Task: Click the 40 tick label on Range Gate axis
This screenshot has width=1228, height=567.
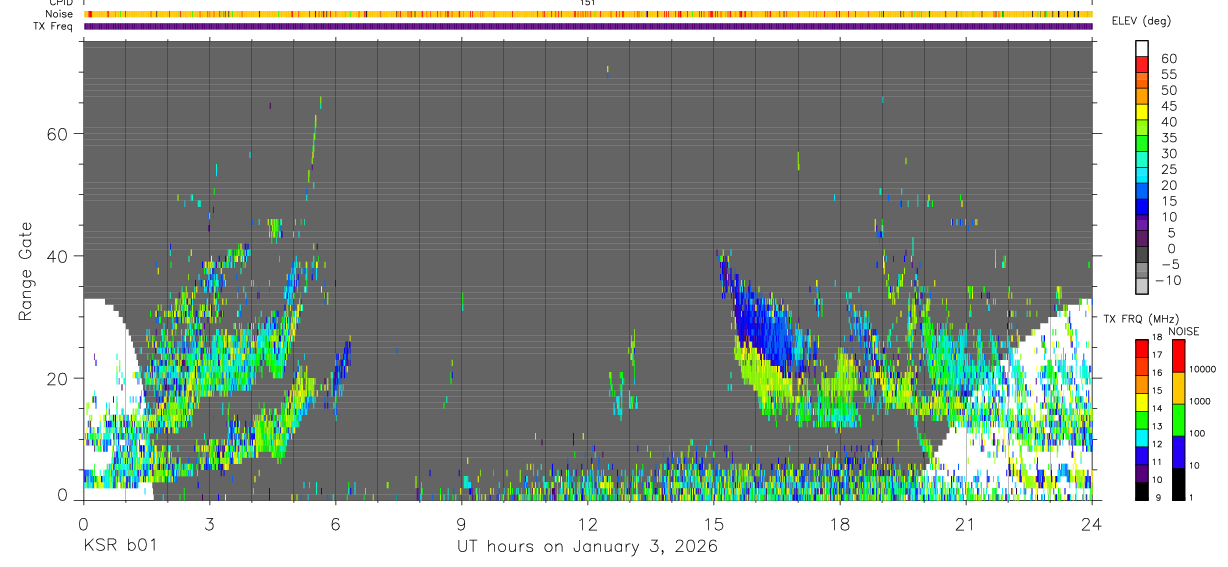Action: pyautogui.click(x=58, y=256)
